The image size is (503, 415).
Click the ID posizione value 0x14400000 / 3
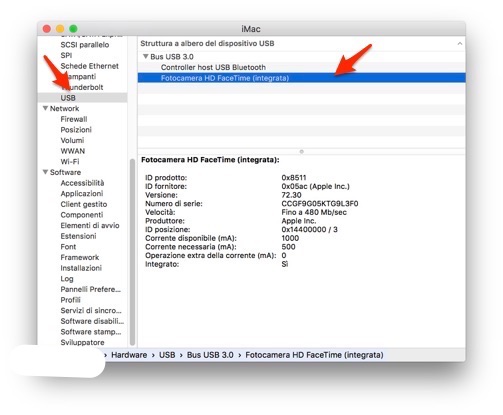(309, 230)
